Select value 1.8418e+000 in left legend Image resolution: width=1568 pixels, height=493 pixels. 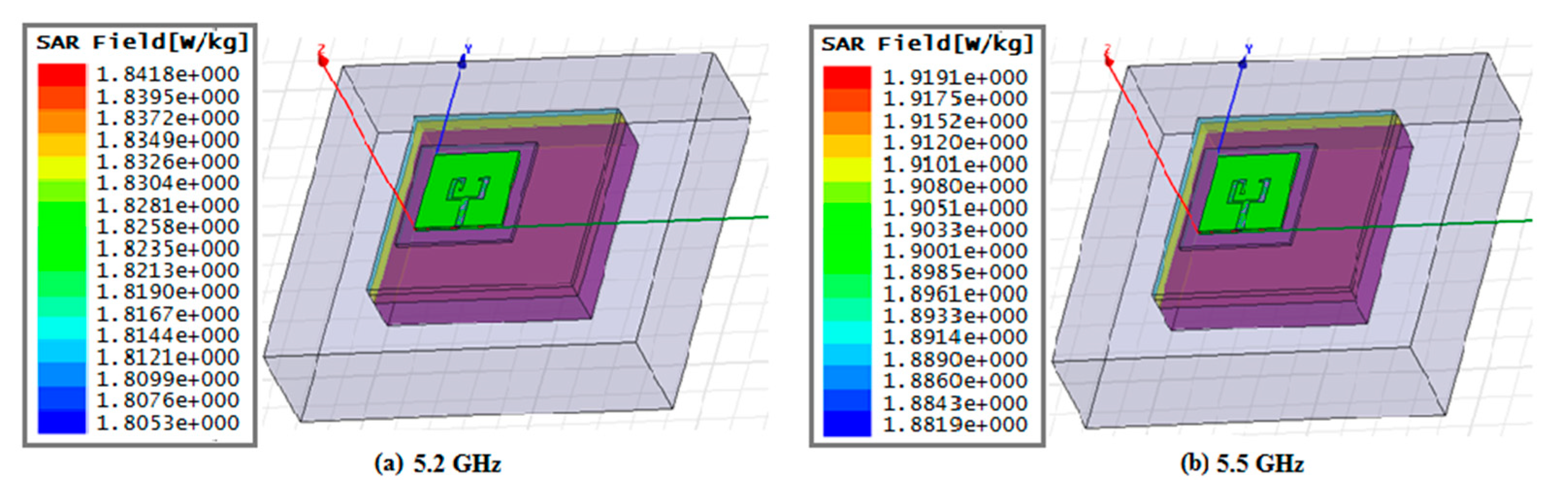[168, 75]
